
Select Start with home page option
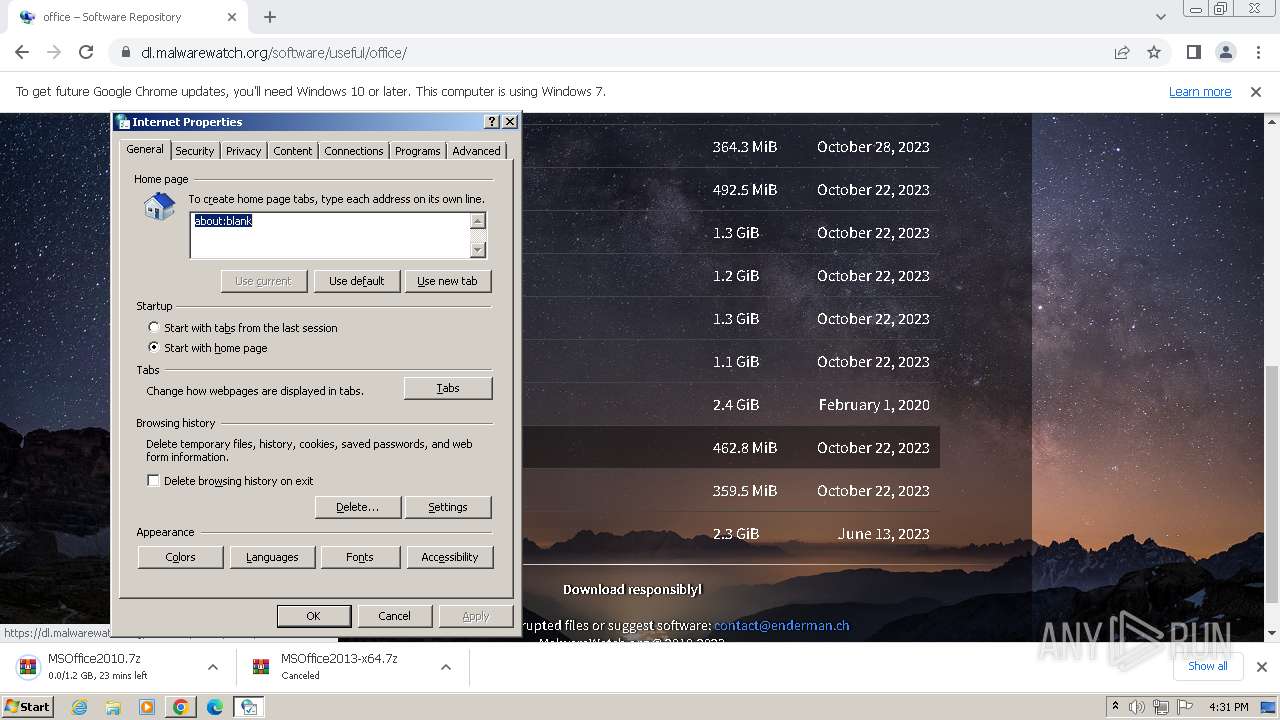point(153,347)
